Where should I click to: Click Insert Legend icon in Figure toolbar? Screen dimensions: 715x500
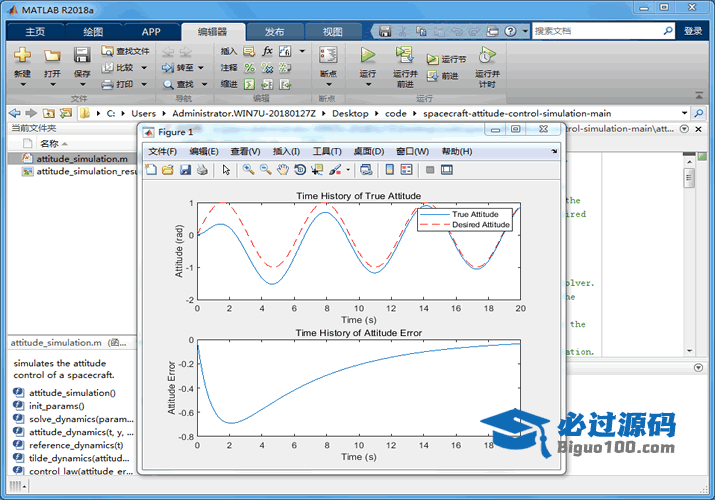(x=406, y=170)
